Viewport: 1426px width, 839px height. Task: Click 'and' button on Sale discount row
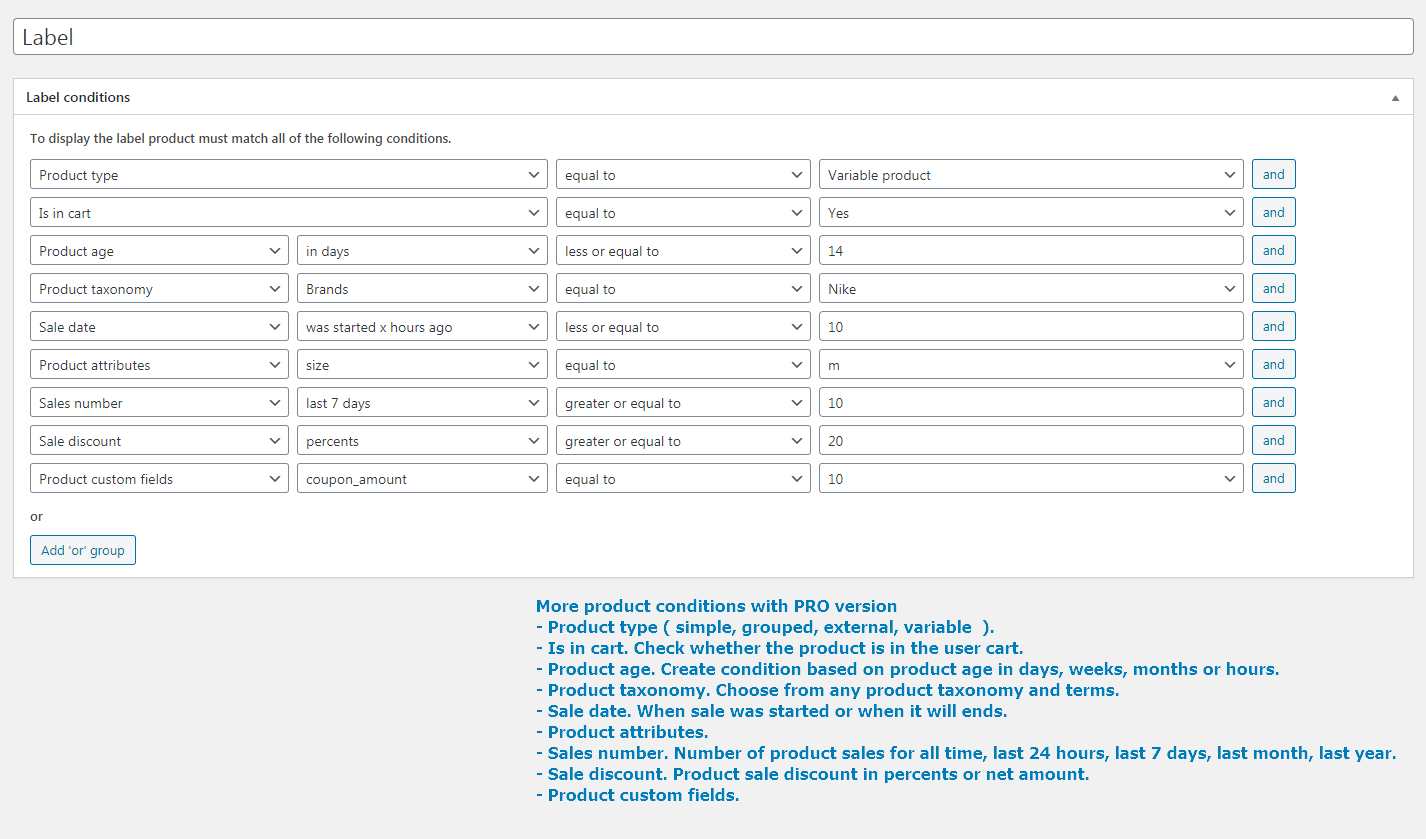(1273, 440)
